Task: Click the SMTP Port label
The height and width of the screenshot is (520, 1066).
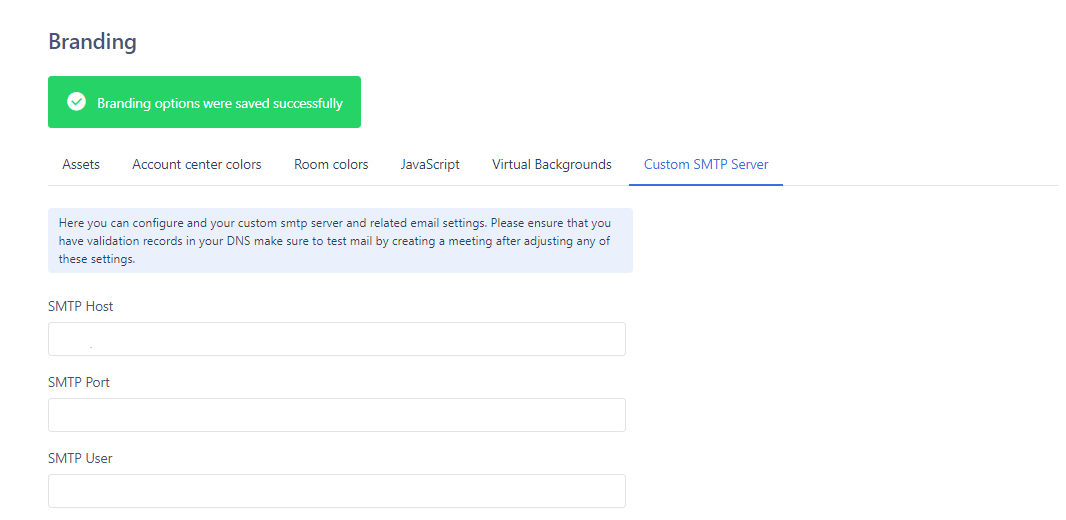Action: [x=79, y=382]
